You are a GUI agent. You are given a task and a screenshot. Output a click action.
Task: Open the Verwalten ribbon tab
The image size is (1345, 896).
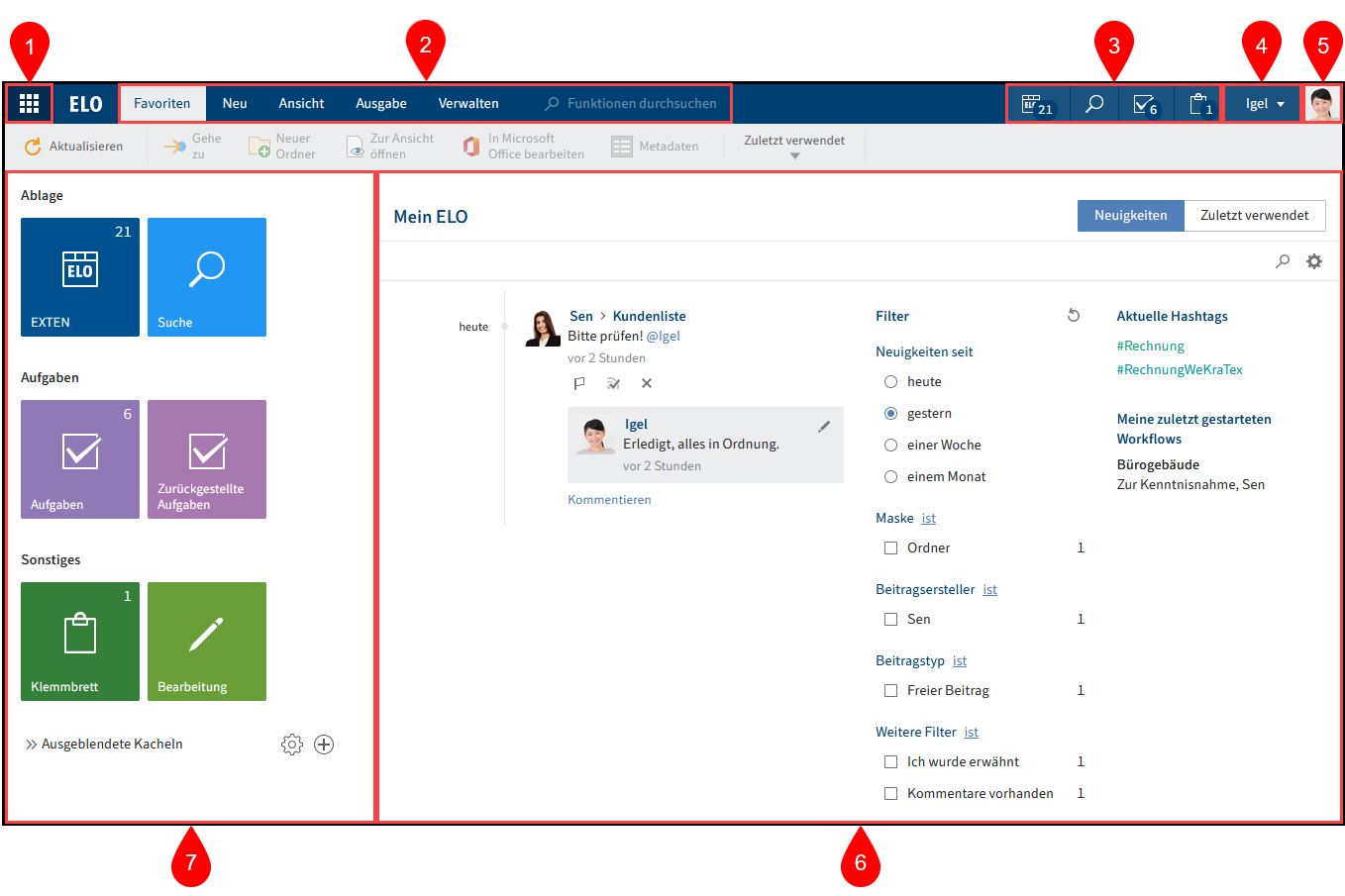[468, 104]
